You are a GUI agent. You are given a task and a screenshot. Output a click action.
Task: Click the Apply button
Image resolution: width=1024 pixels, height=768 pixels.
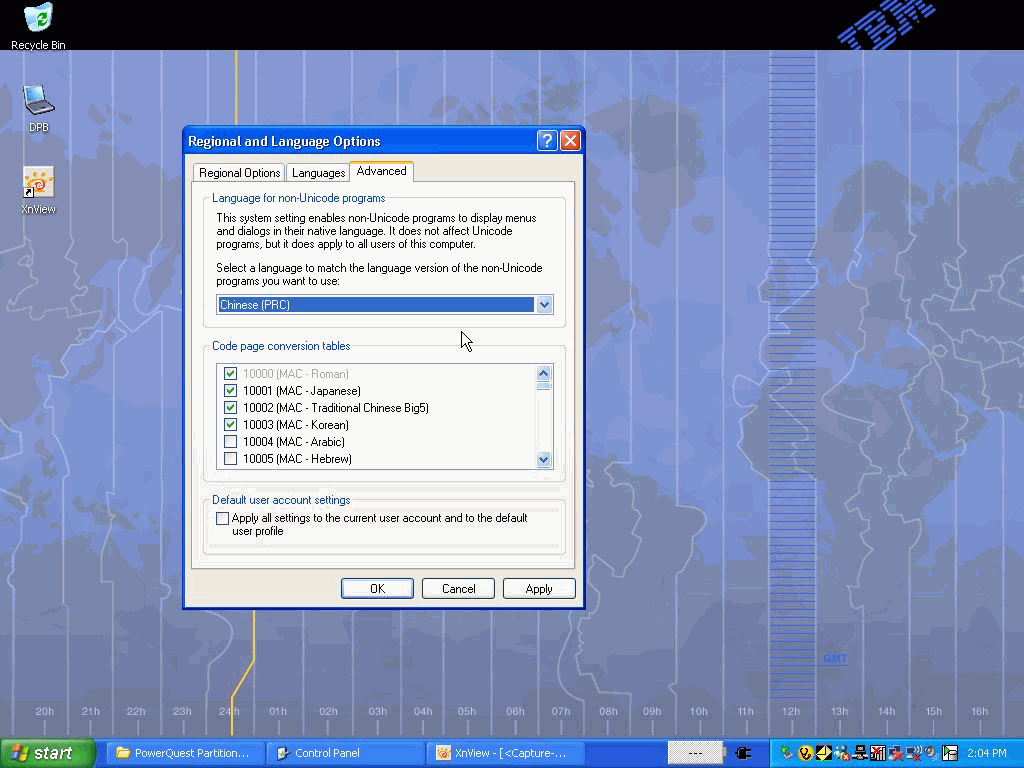[538, 589]
